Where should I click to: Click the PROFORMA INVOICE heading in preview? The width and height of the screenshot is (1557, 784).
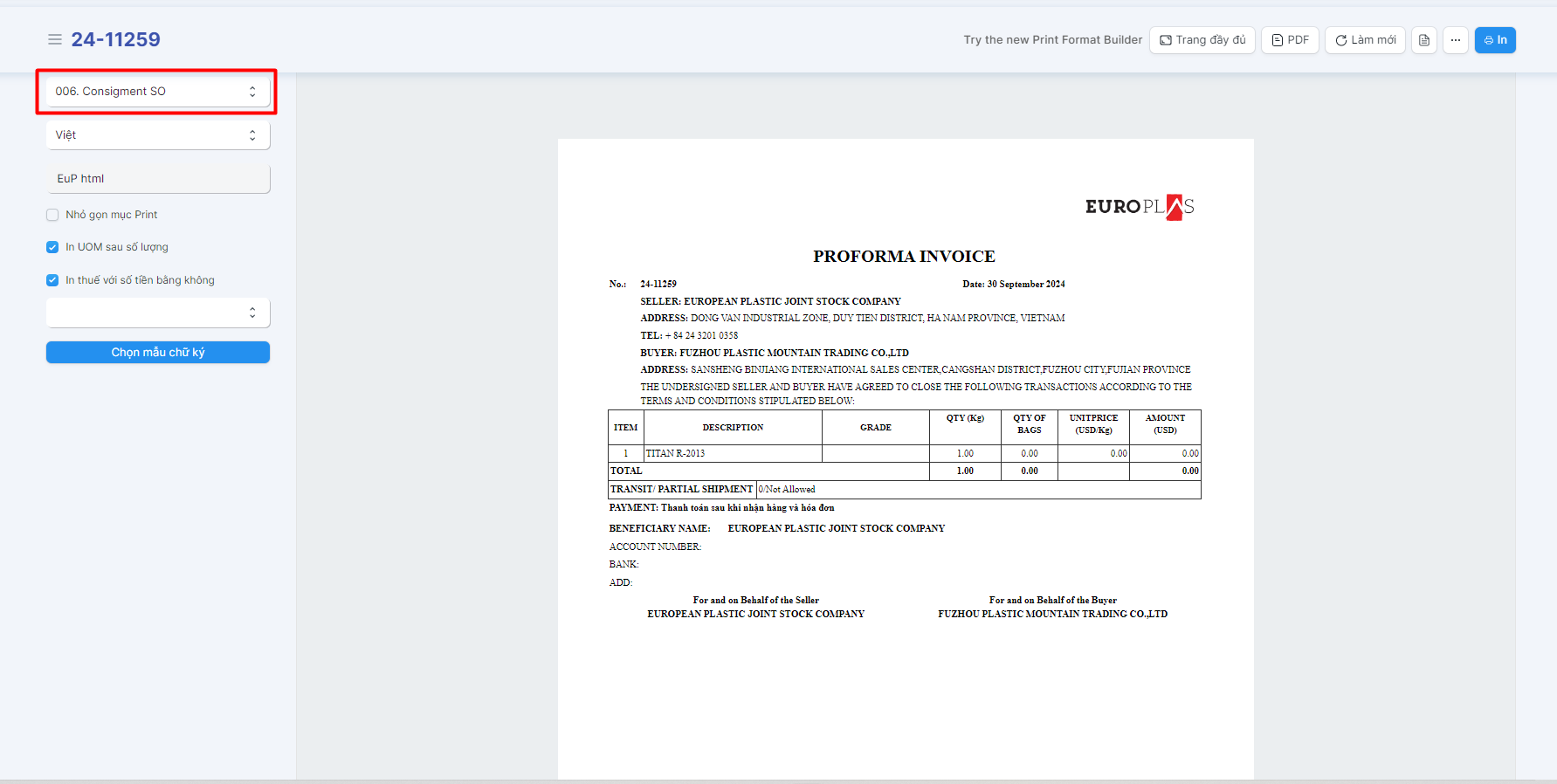[x=904, y=257]
